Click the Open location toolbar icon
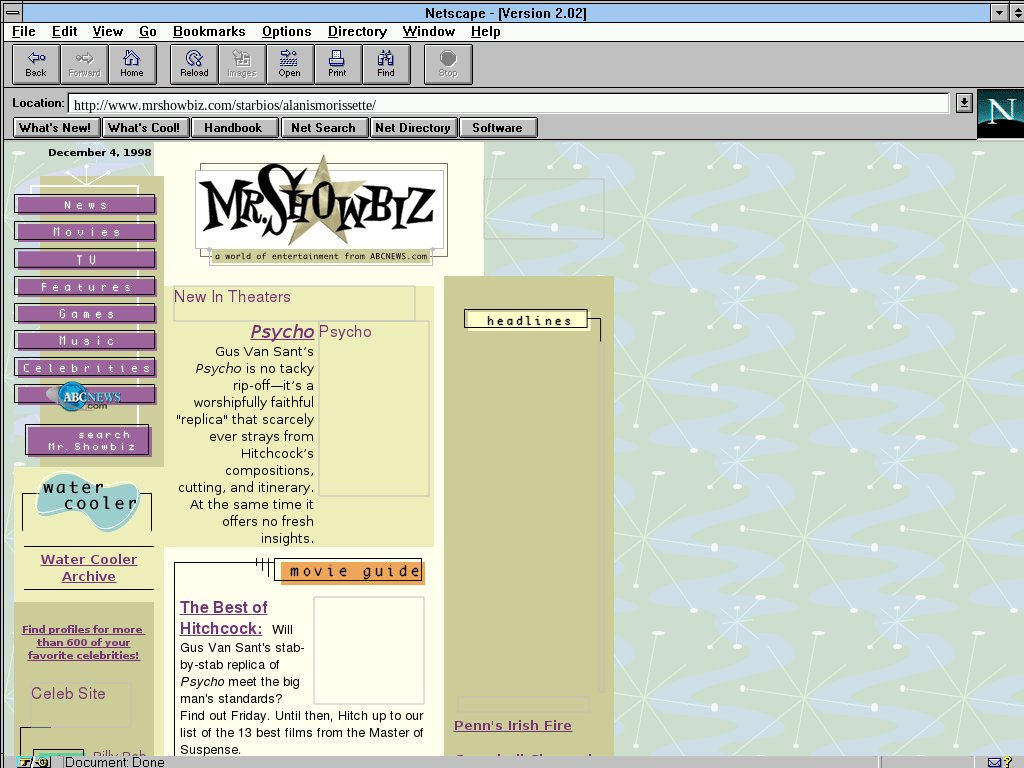The width and height of the screenshot is (1024, 768). 289,64
